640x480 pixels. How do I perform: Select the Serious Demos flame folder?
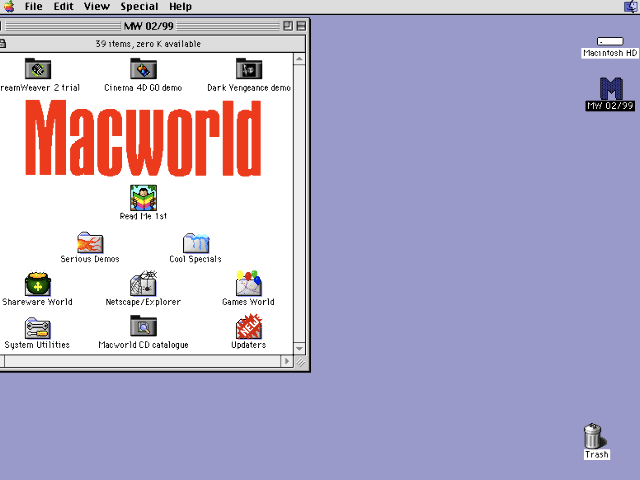point(90,242)
